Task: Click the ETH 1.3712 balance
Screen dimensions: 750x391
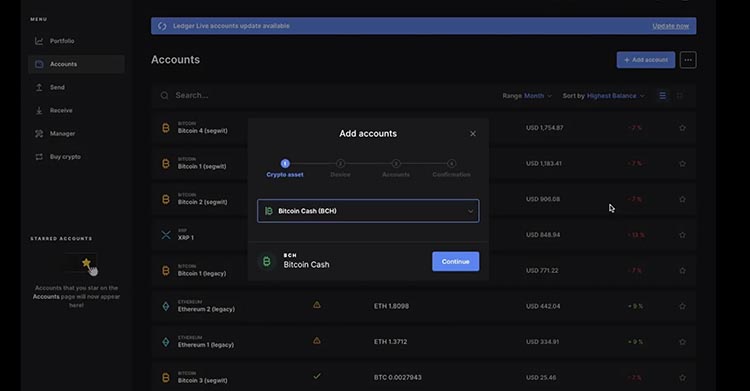Action: click(391, 342)
